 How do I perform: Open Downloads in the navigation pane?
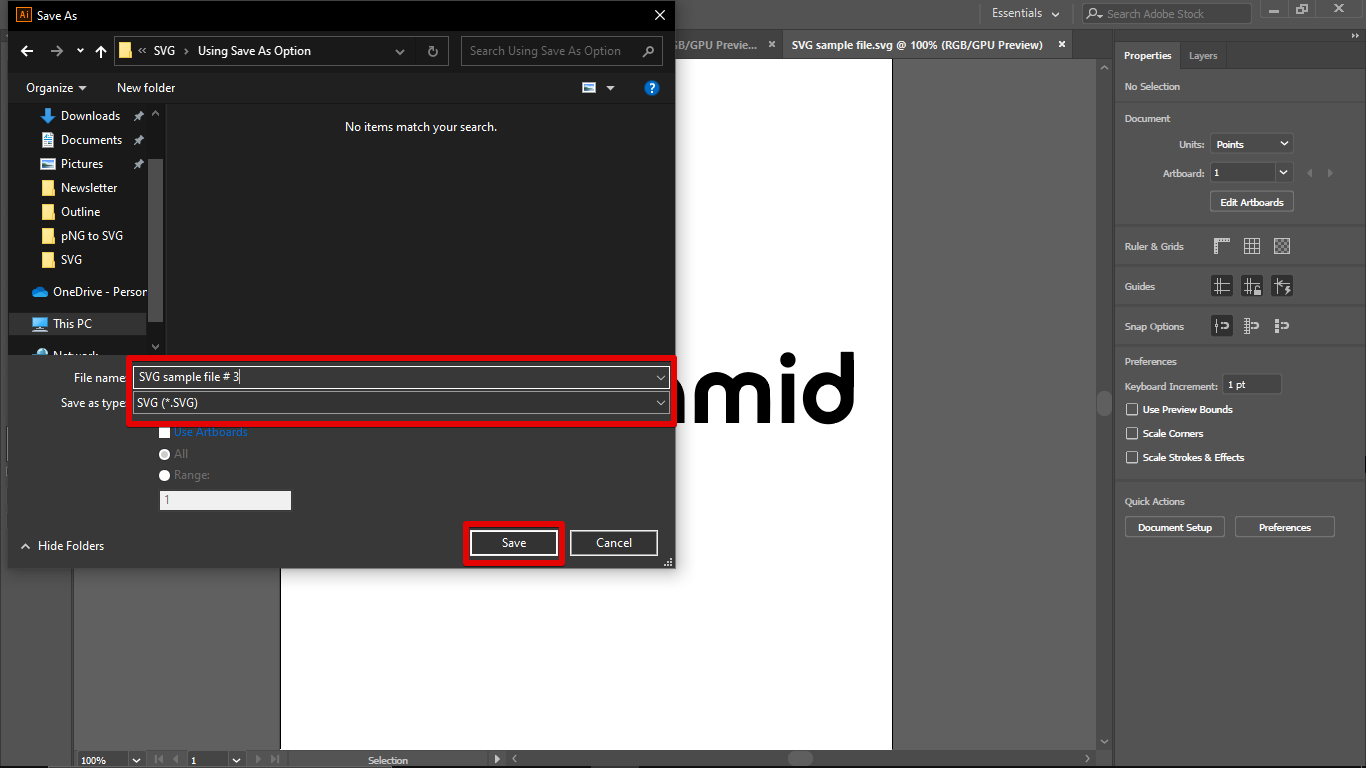point(90,116)
